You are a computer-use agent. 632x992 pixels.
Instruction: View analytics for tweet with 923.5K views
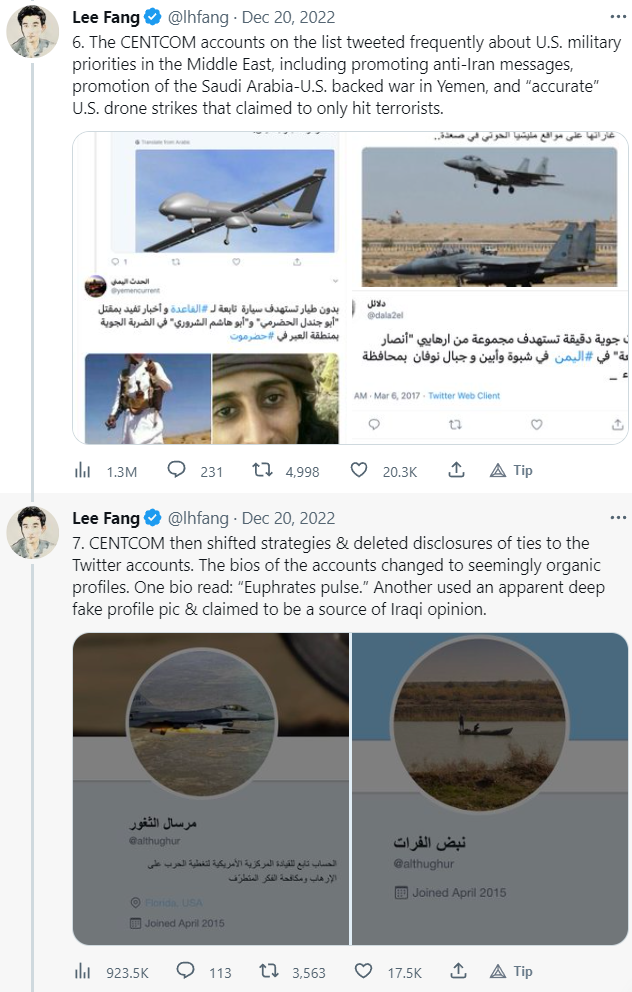click(x=83, y=971)
